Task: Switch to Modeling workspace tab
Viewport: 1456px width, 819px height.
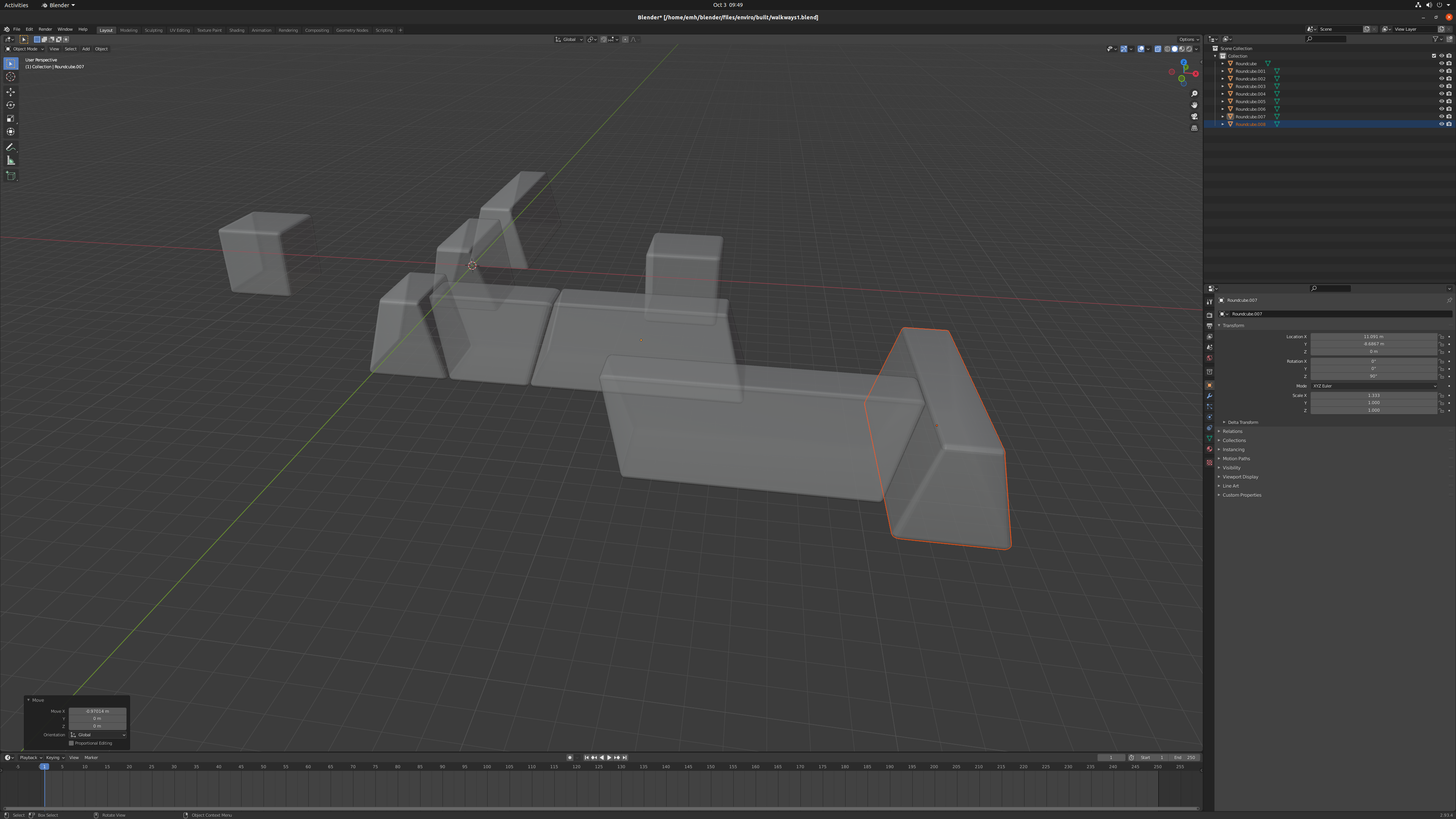Action: [129, 30]
